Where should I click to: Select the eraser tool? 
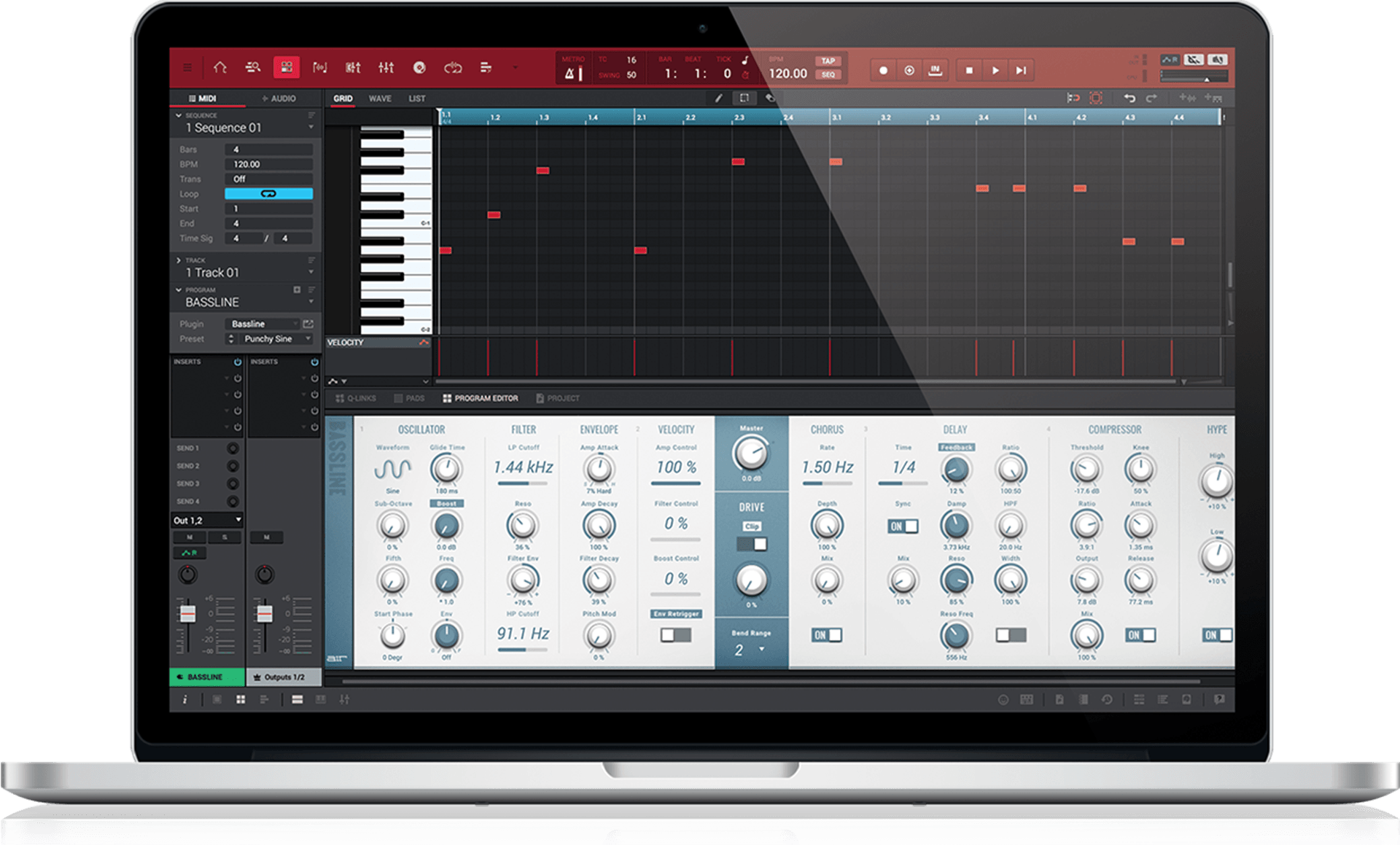[770, 98]
